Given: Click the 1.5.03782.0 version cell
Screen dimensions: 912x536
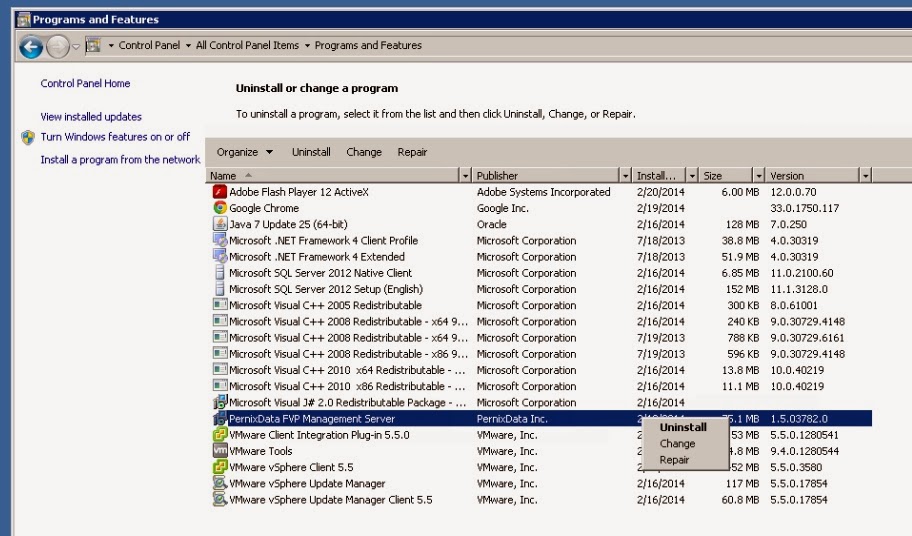Looking at the screenshot, I should [799, 419].
